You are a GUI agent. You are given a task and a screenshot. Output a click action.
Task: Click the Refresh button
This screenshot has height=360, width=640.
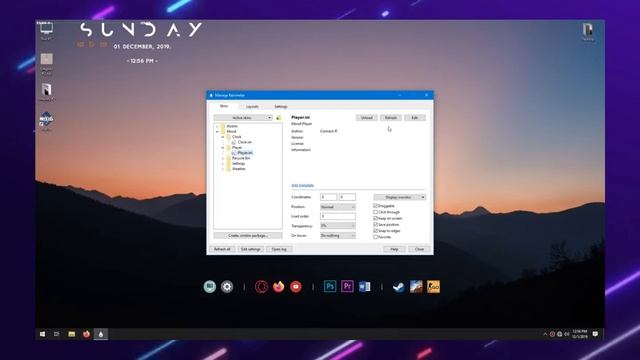(x=391, y=118)
